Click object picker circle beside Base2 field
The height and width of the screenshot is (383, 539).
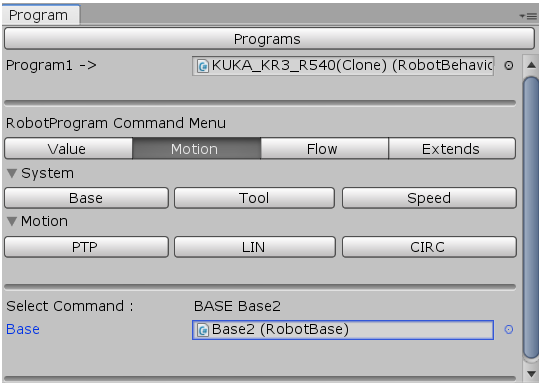point(509,329)
